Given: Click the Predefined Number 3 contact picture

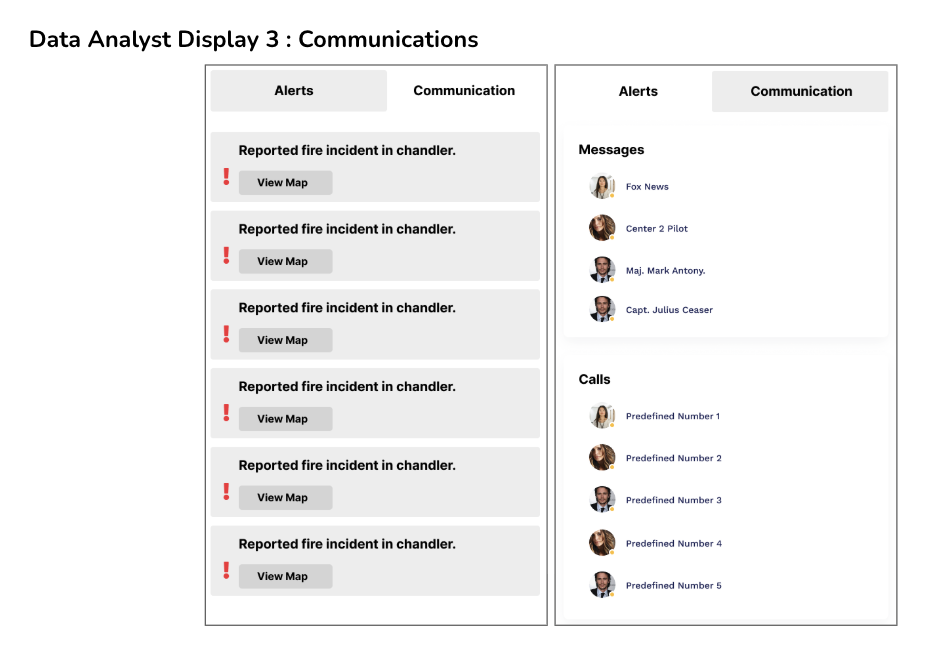Looking at the screenshot, I should [602, 500].
